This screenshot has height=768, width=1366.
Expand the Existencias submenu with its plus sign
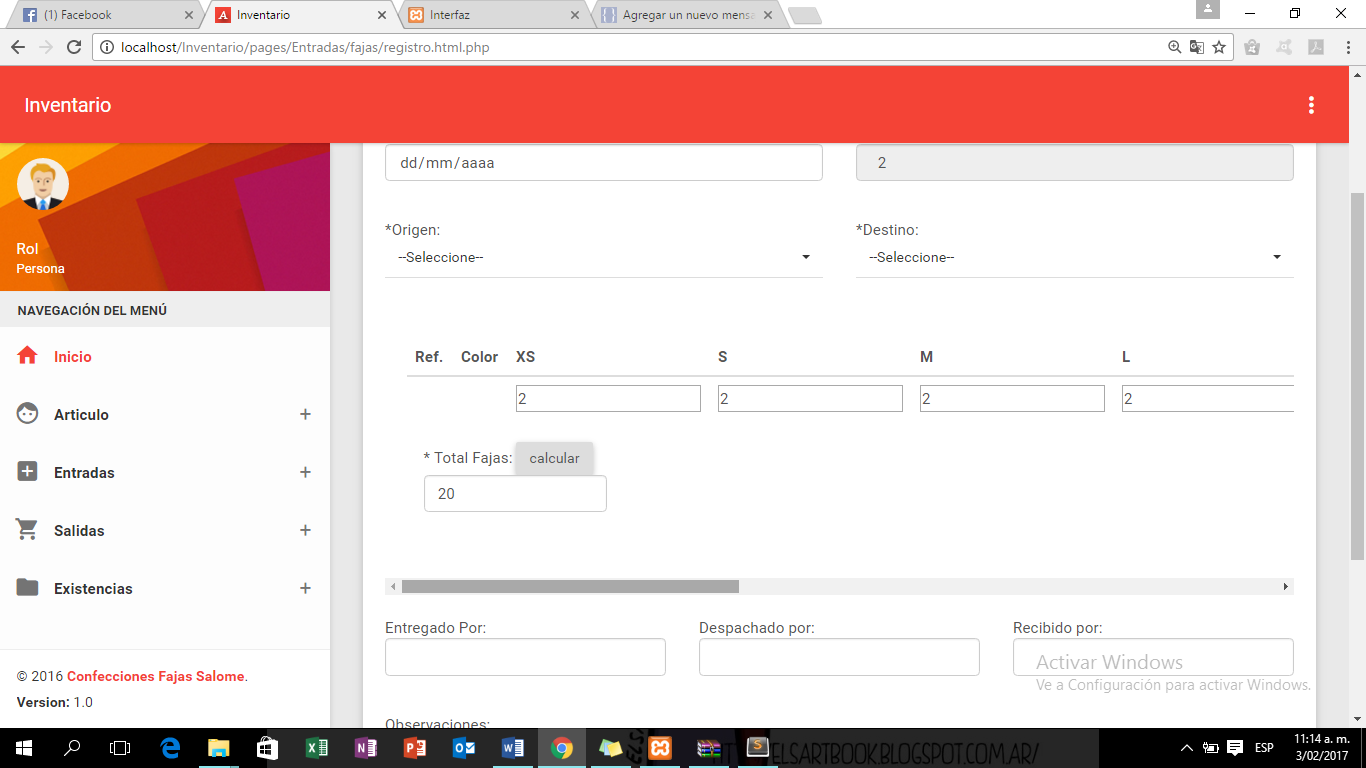click(305, 588)
